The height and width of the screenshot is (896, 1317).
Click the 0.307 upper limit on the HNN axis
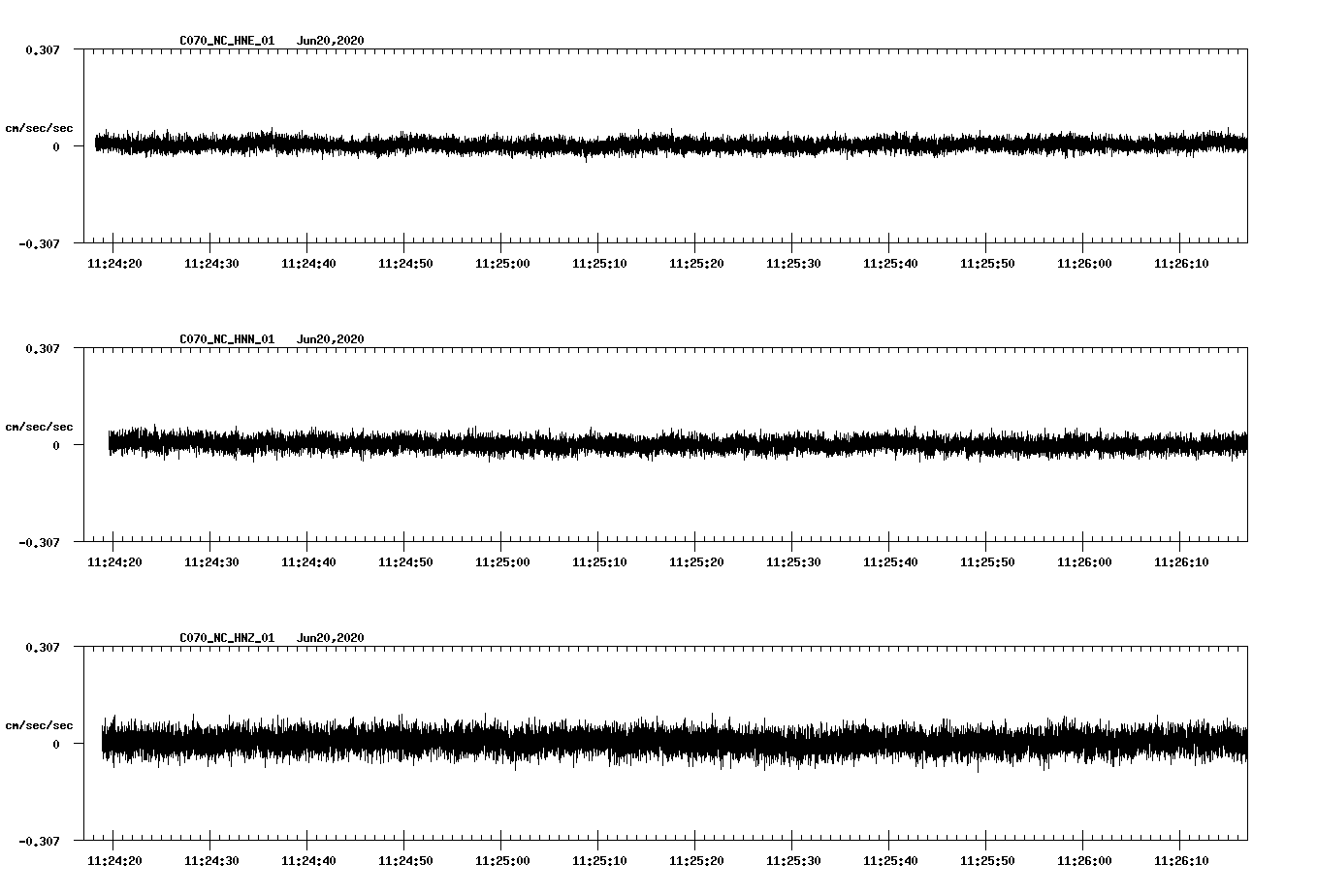[x=43, y=348]
